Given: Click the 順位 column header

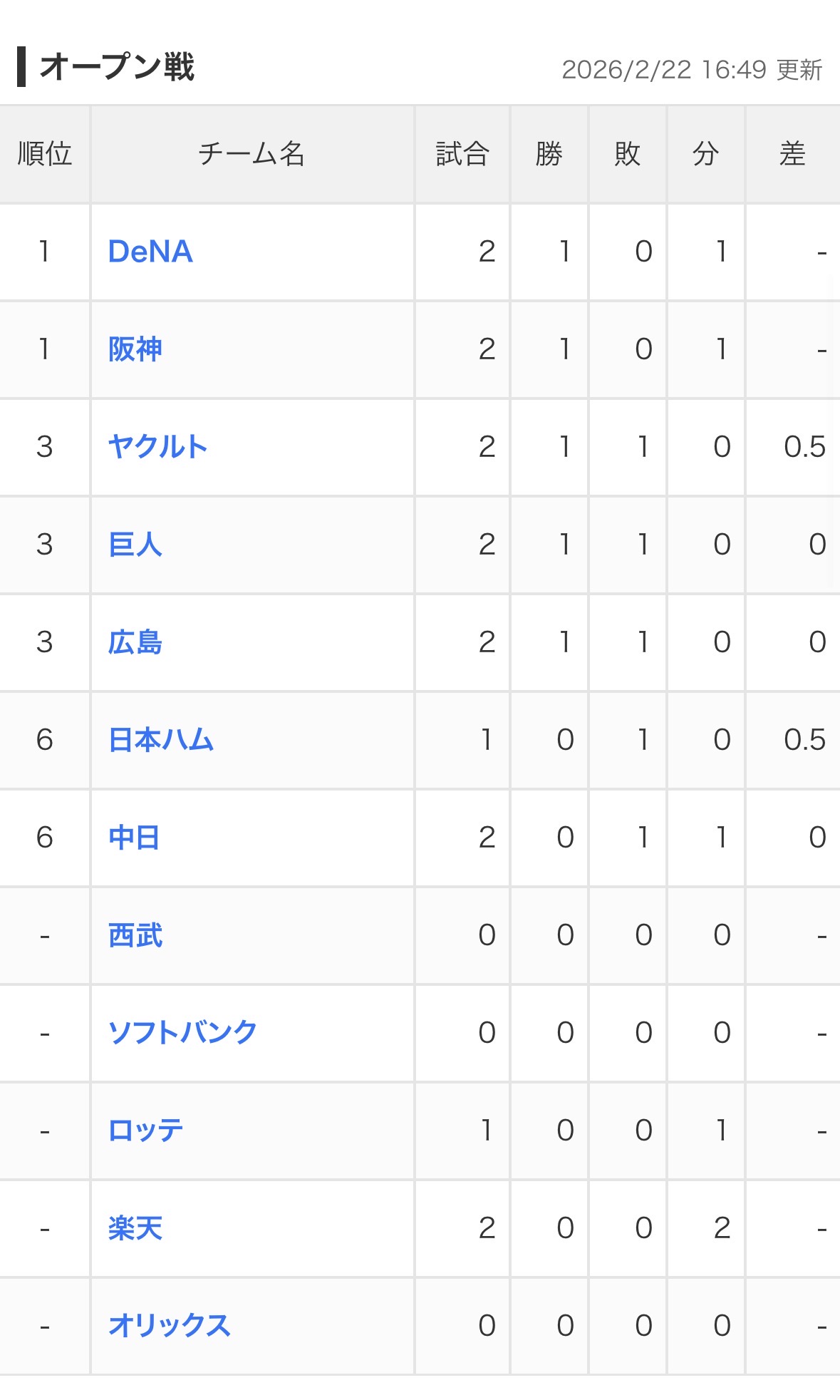Looking at the screenshot, I should 45,154.
